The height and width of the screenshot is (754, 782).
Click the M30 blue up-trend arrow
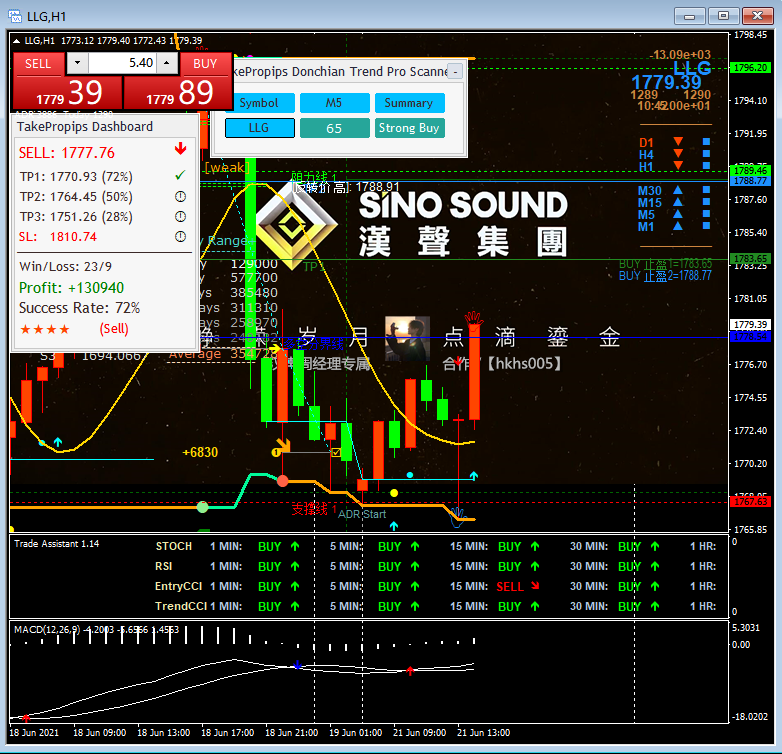pyautogui.click(x=678, y=189)
